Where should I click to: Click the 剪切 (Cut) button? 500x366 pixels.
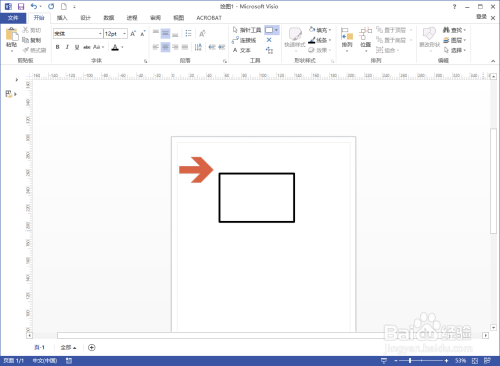tap(32, 30)
